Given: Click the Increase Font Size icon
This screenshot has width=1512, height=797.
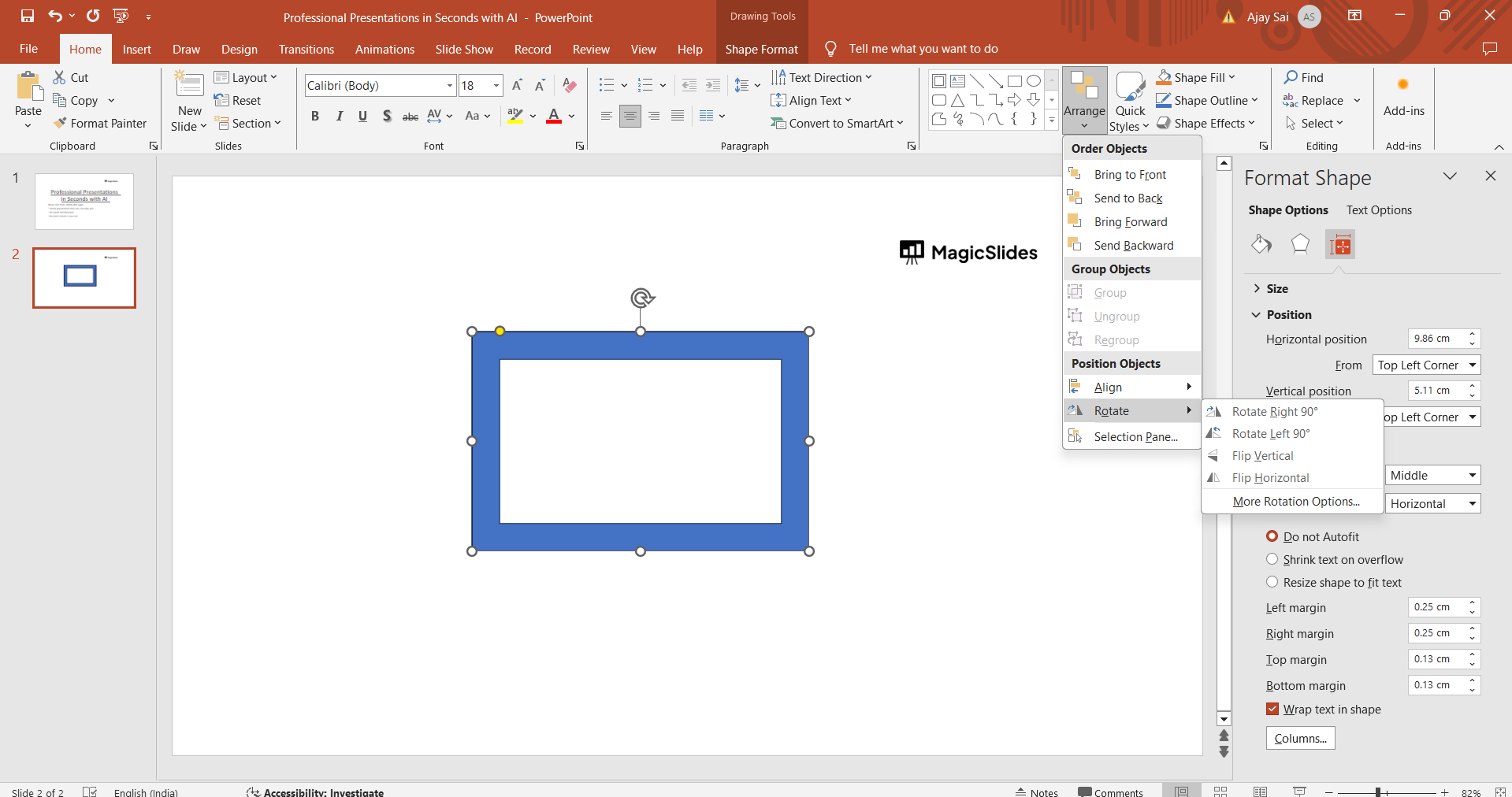Looking at the screenshot, I should [x=517, y=86].
